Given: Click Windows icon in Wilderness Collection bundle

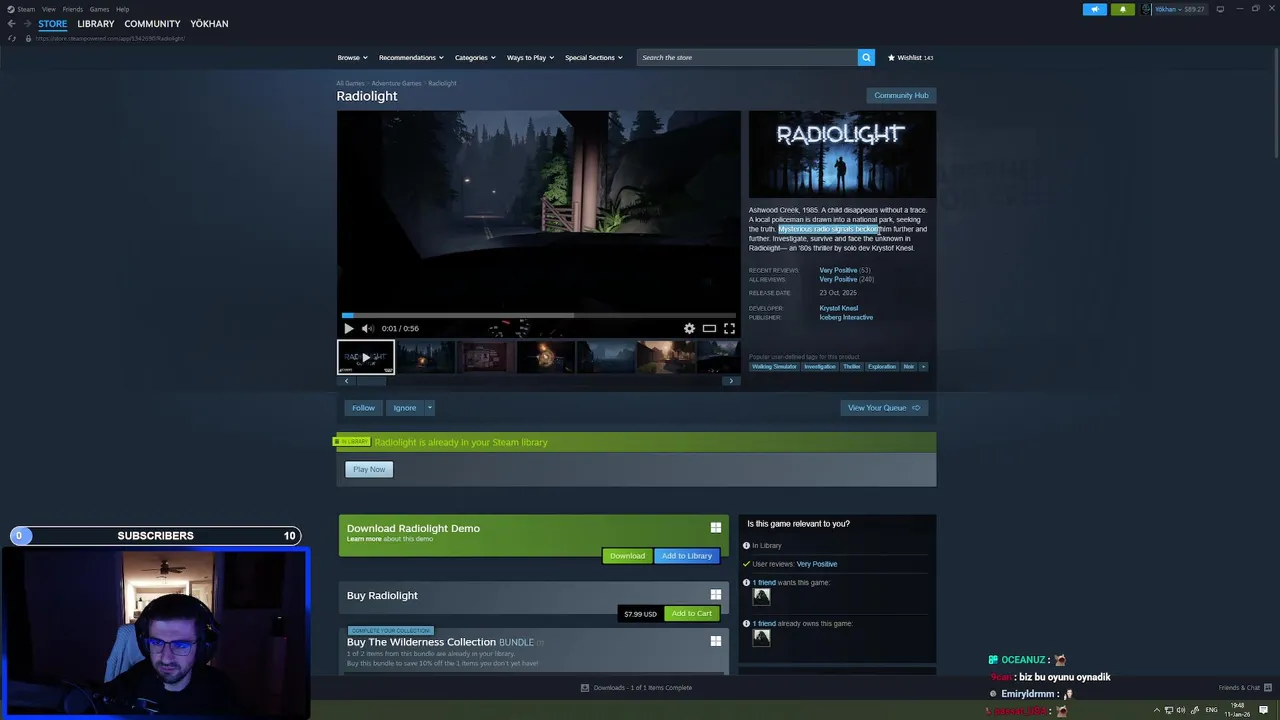Looking at the screenshot, I should point(715,641).
